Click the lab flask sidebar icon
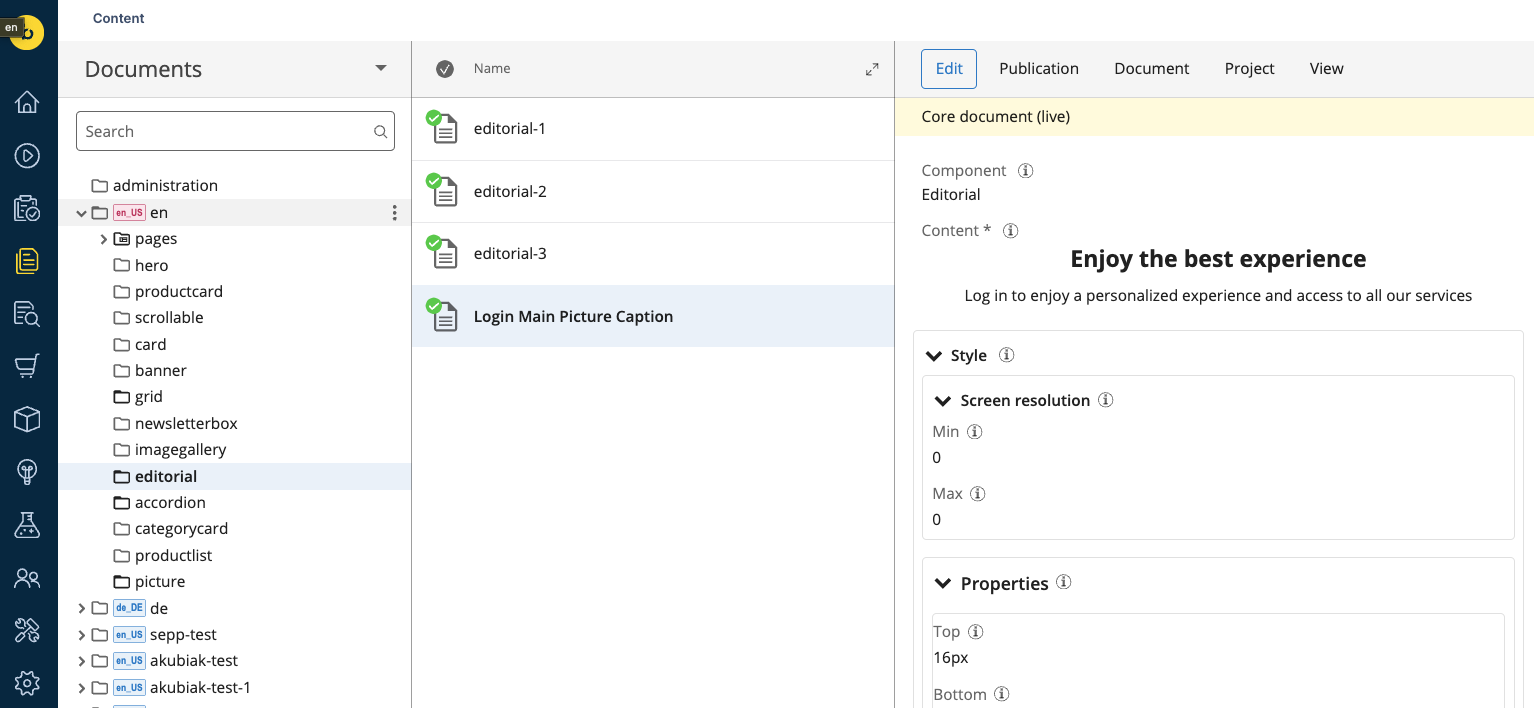 (27, 525)
